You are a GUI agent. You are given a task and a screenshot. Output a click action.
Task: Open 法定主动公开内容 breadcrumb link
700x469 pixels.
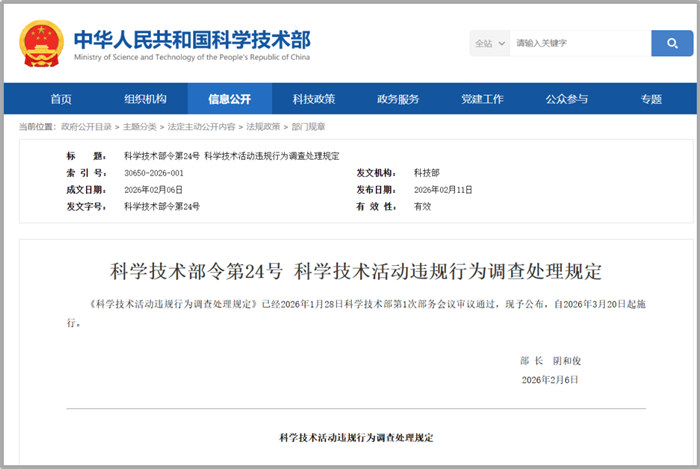pos(201,127)
